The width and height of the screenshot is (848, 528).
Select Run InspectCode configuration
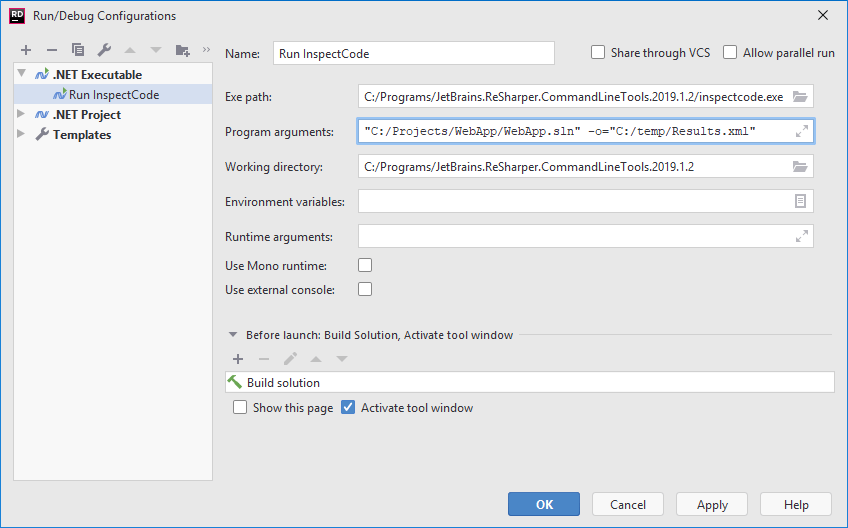[113, 95]
